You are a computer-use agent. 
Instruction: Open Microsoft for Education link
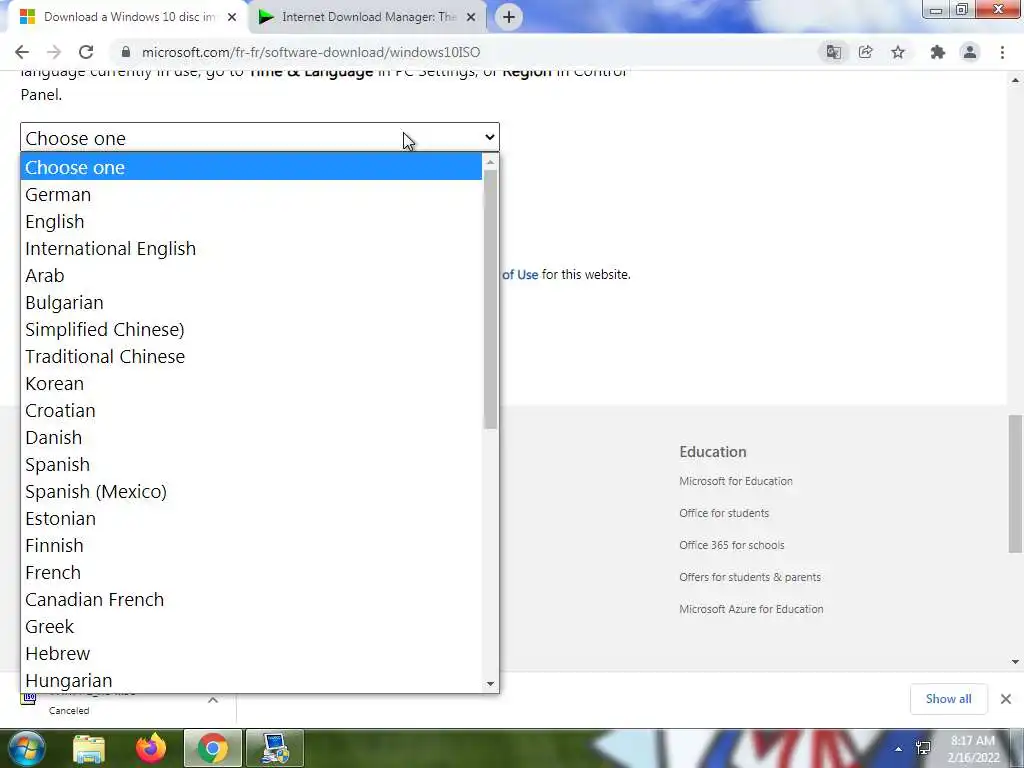736,481
